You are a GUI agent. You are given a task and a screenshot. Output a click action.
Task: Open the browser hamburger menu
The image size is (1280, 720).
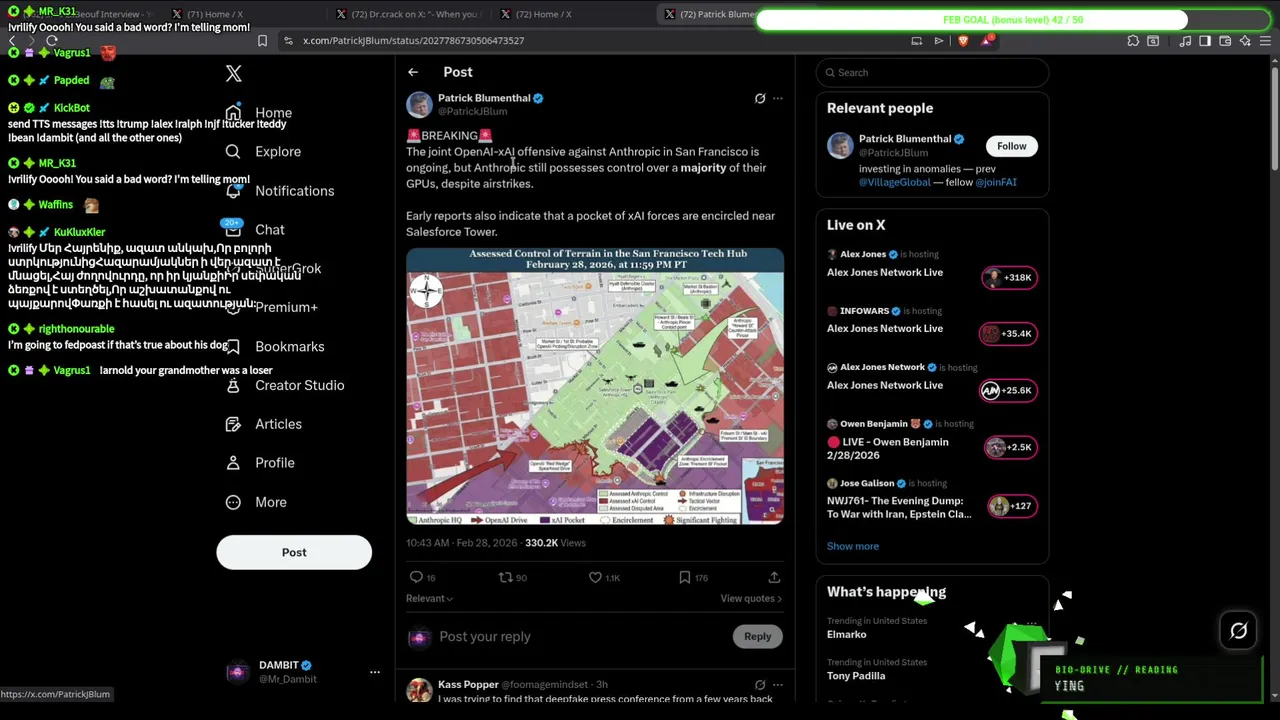coord(1265,41)
